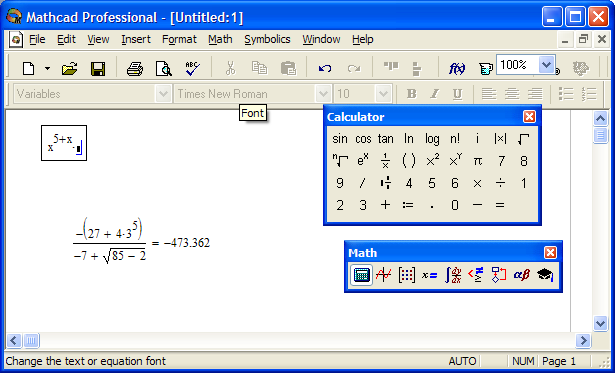Open the File menu
This screenshot has width=615, height=373.
click(37, 39)
